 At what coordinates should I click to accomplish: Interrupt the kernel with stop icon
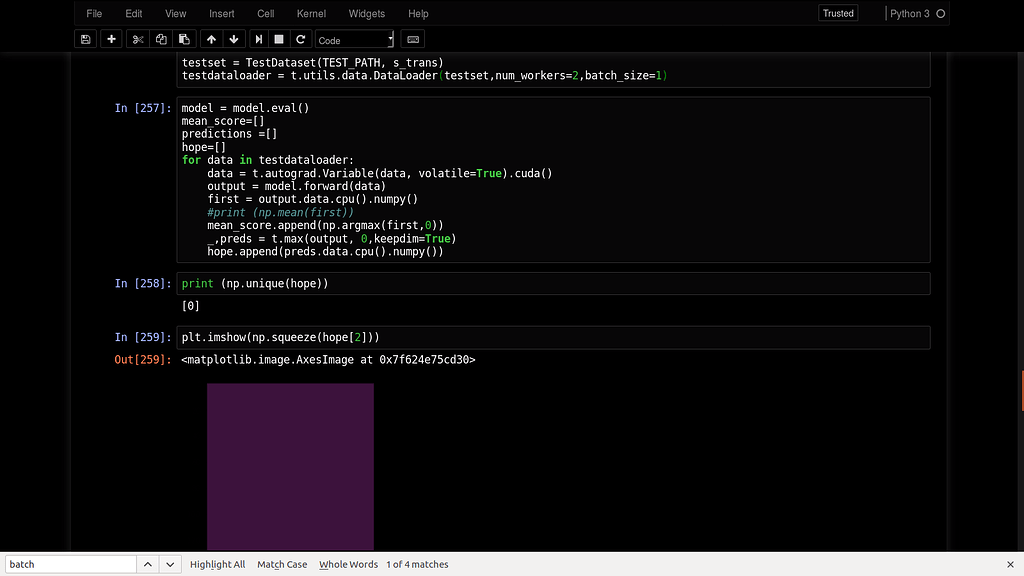(x=279, y=39)
